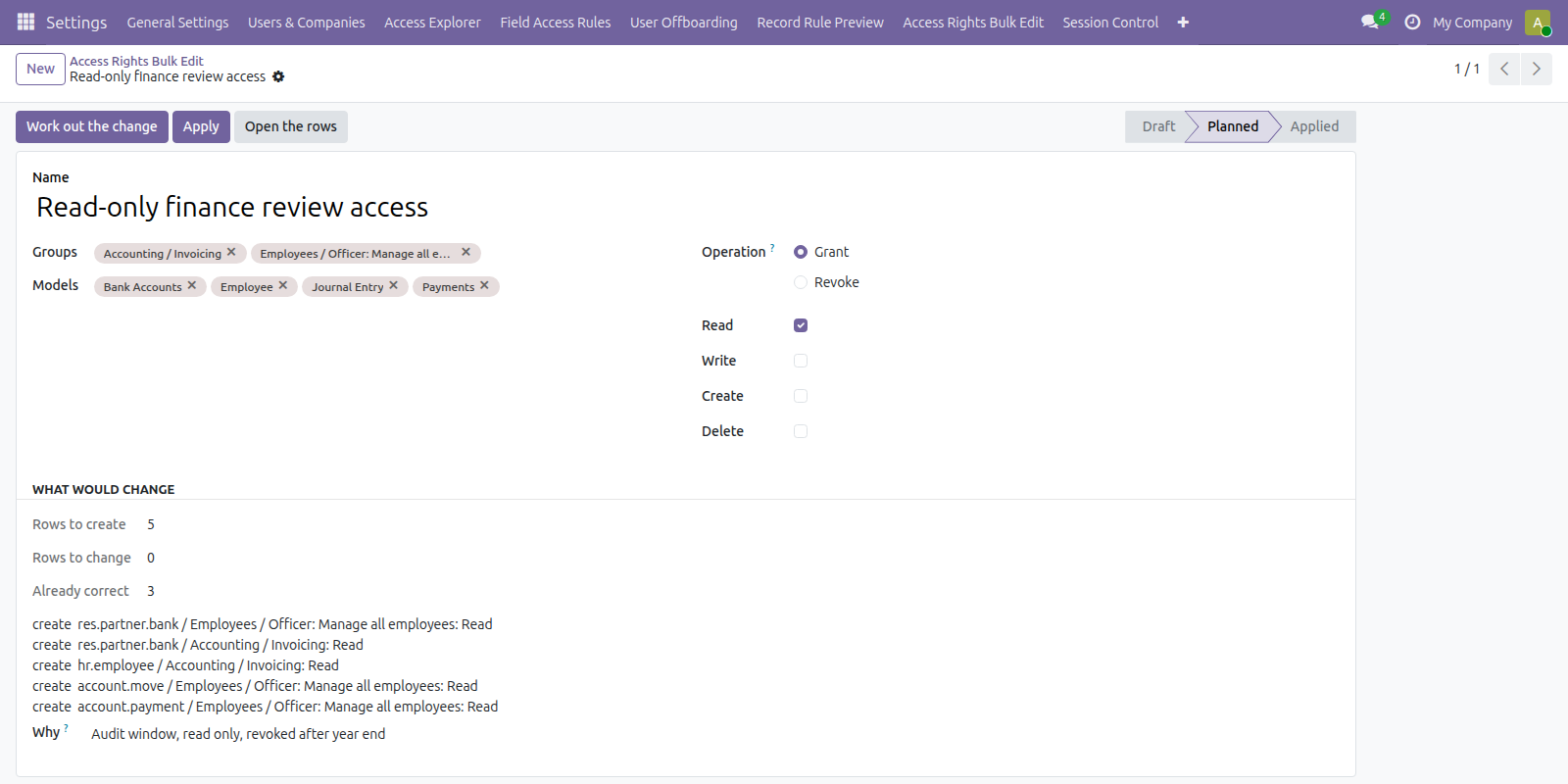Remove the Accounting / Invoicing group tag
The width and height of the screenshot is (1568, 784).
(x=231, y=252)
